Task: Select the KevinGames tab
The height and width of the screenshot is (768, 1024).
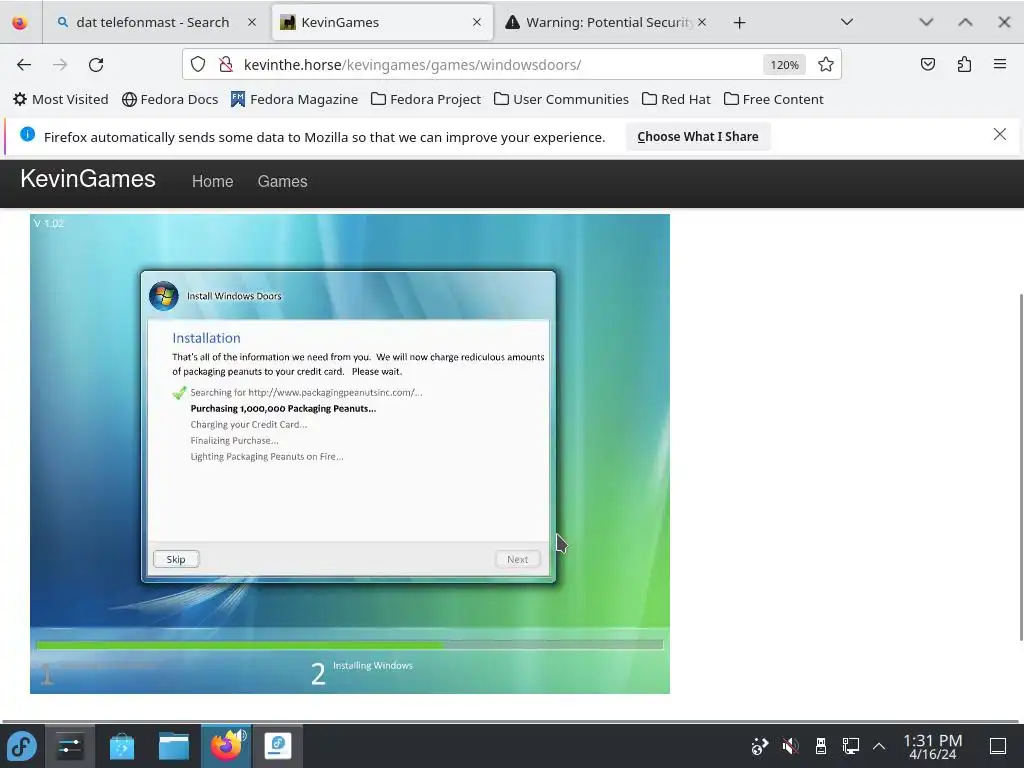Action: pos(382,22)
